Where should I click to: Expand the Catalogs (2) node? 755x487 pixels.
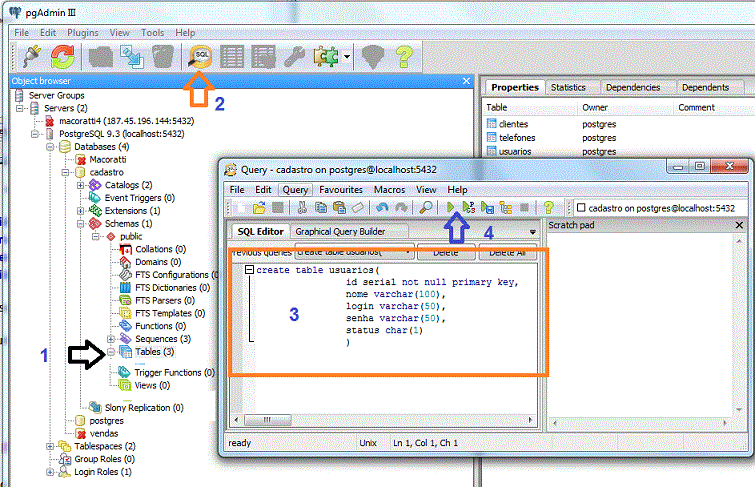(x=80, y=185)
